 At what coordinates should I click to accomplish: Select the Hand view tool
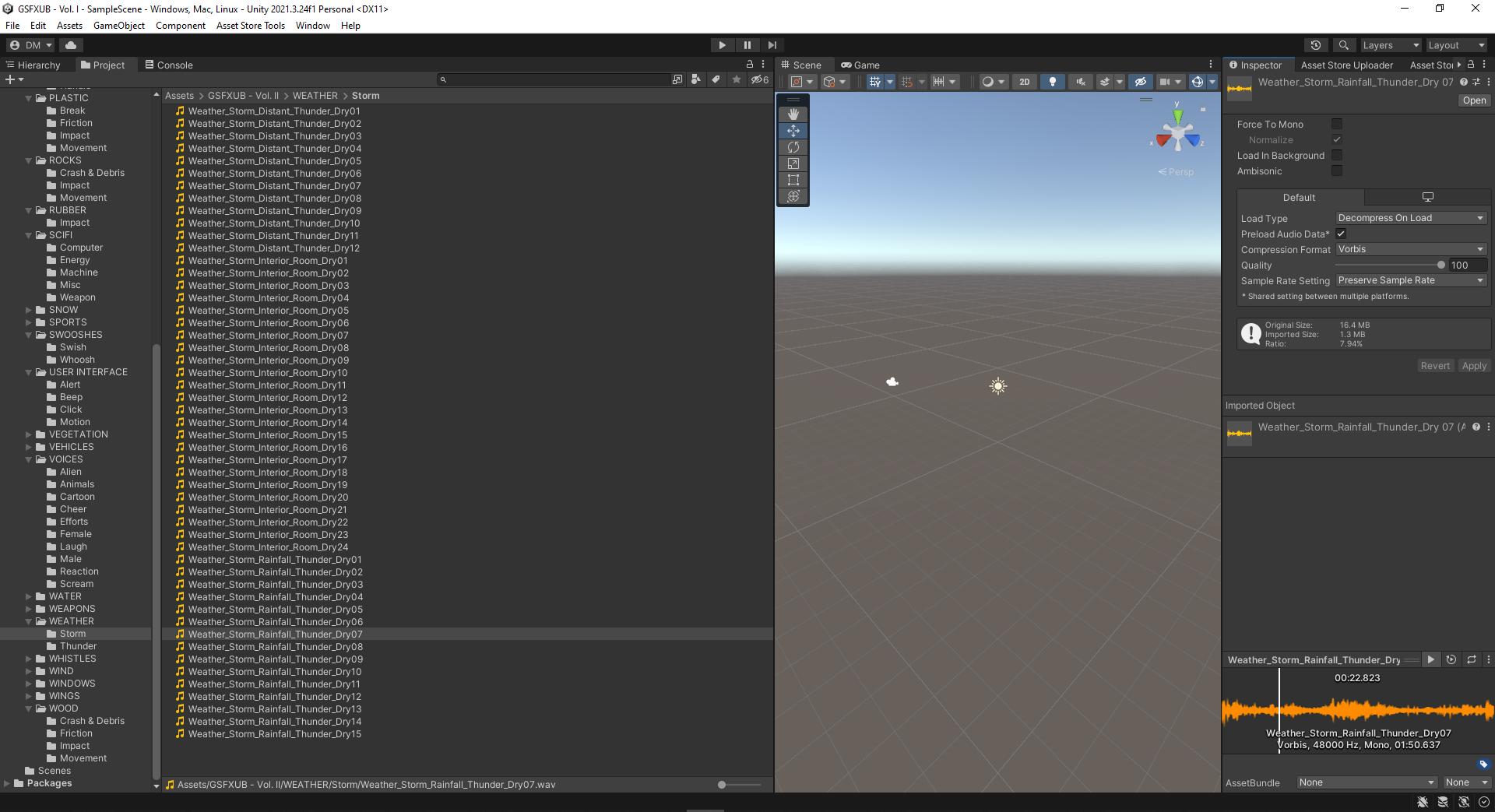pos(793,114)
